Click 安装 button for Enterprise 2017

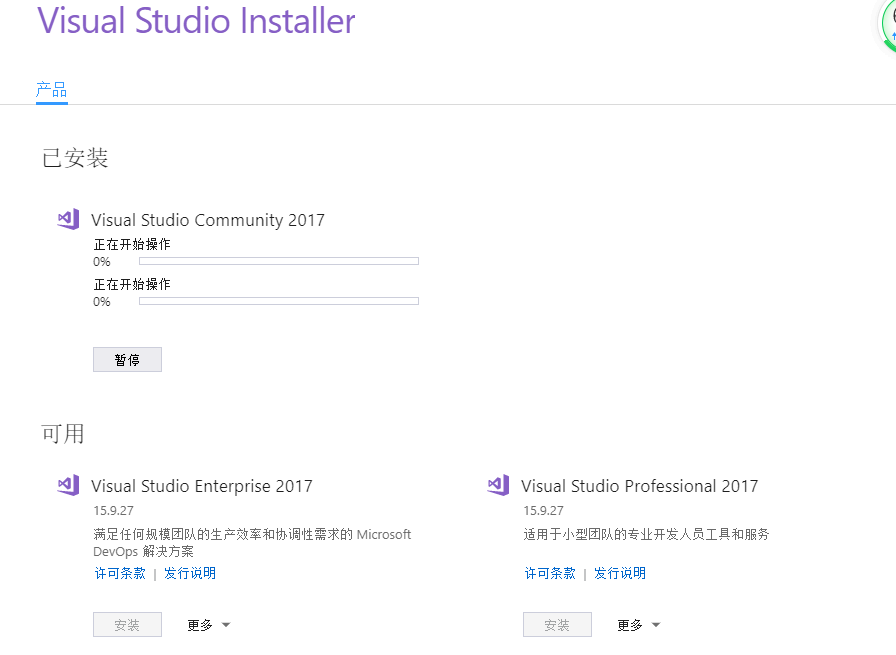127,625
